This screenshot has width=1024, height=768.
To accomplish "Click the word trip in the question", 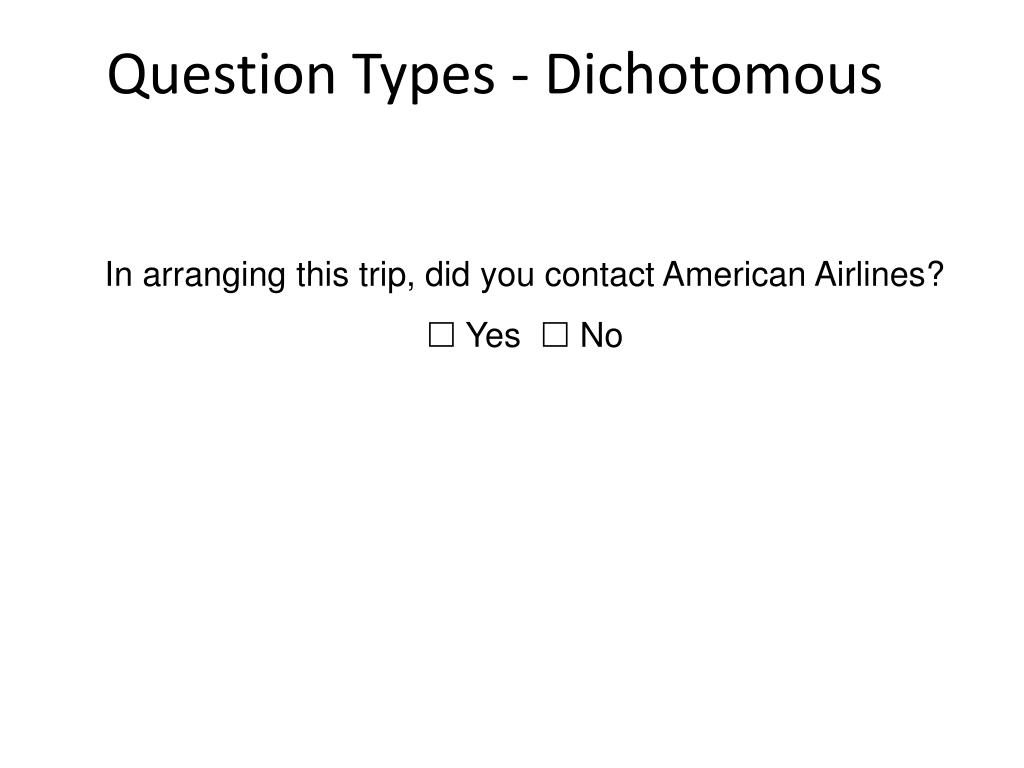I will [385, 276].
